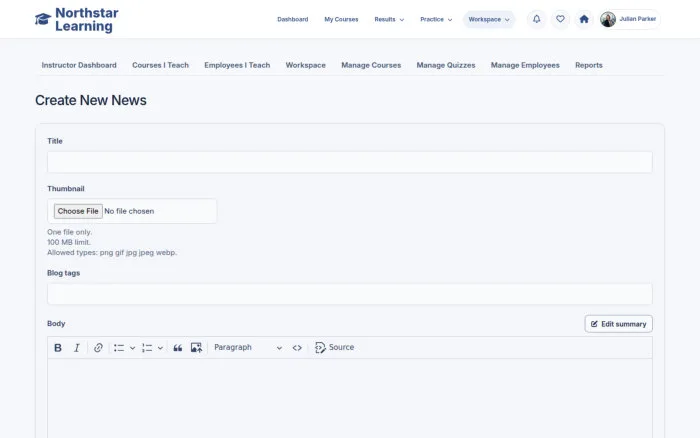Screen dimensions: 700x438
Task: Open notifications bell icon
Action: (x=537, y=19)
